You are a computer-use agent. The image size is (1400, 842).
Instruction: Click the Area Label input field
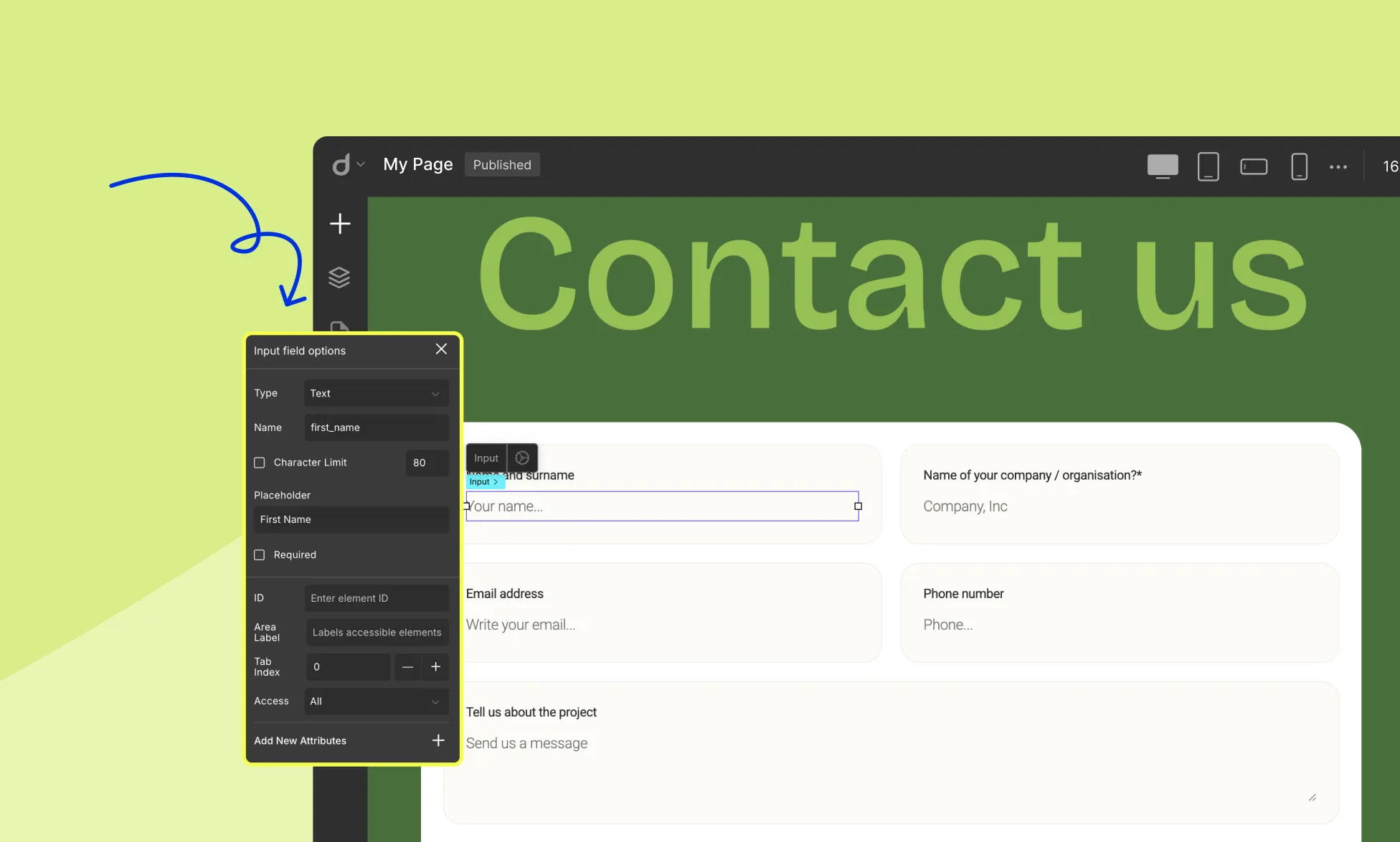377,633
